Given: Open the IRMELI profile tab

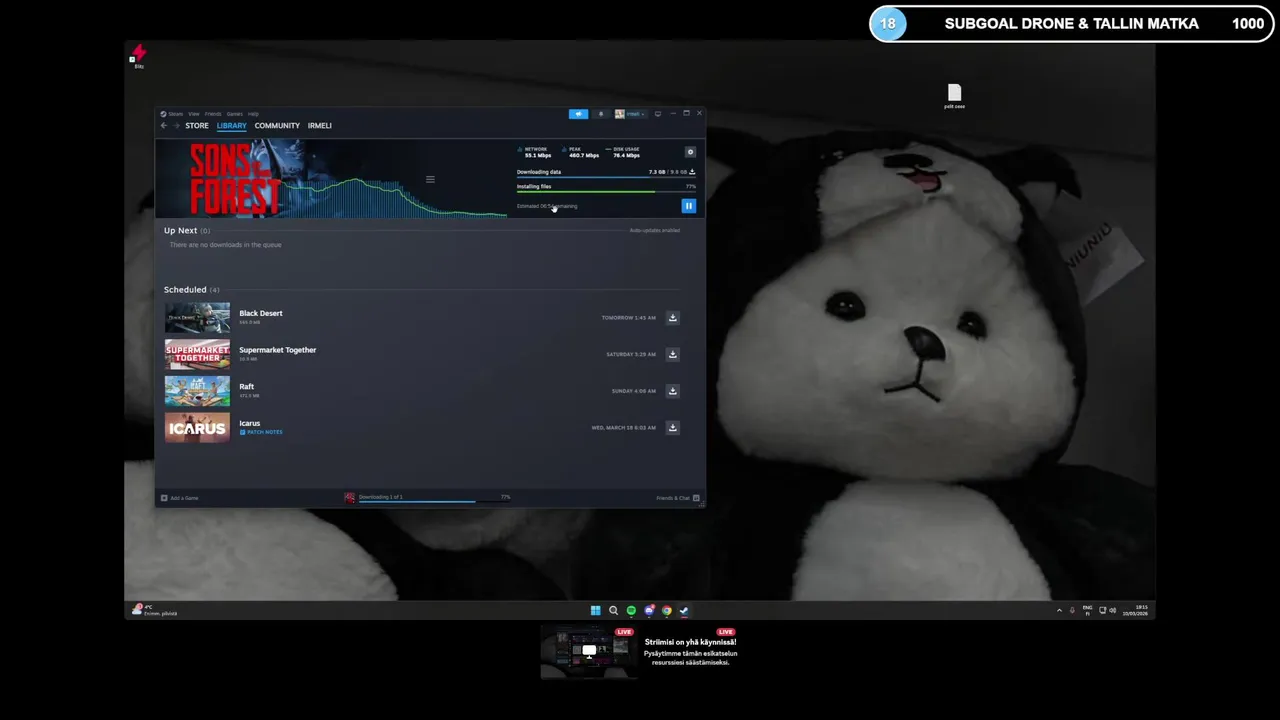Looking at the screenshot, I should tap(320, 126).
